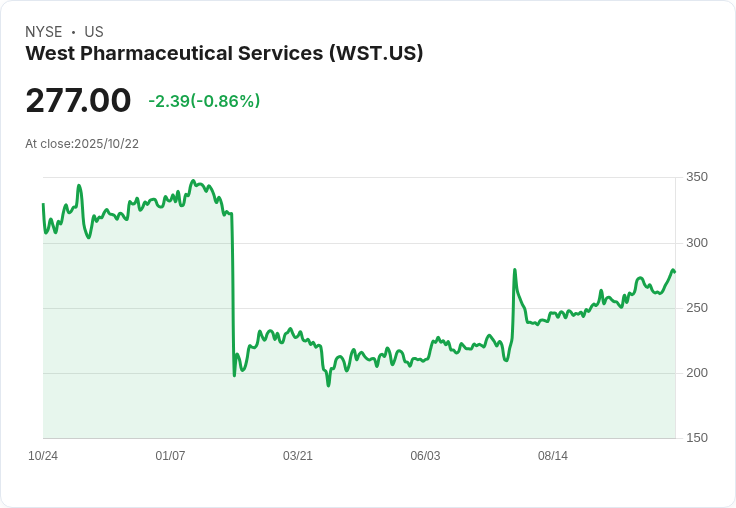
Task: Click the -2.39(-0.86%) change value
Action: point(204,101)
